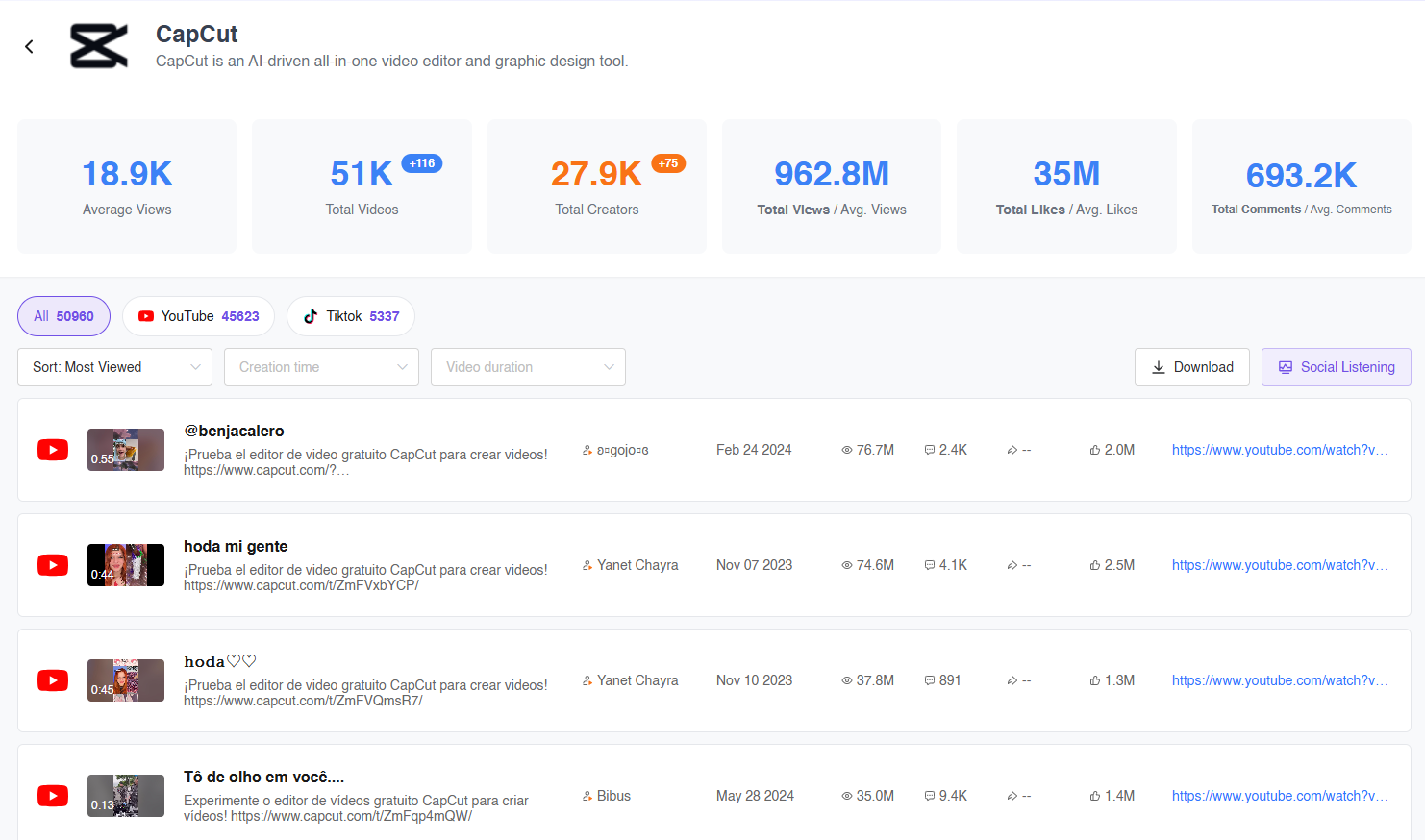Click the likes thumb icon beside 1.4M

tap(1095, 796)
